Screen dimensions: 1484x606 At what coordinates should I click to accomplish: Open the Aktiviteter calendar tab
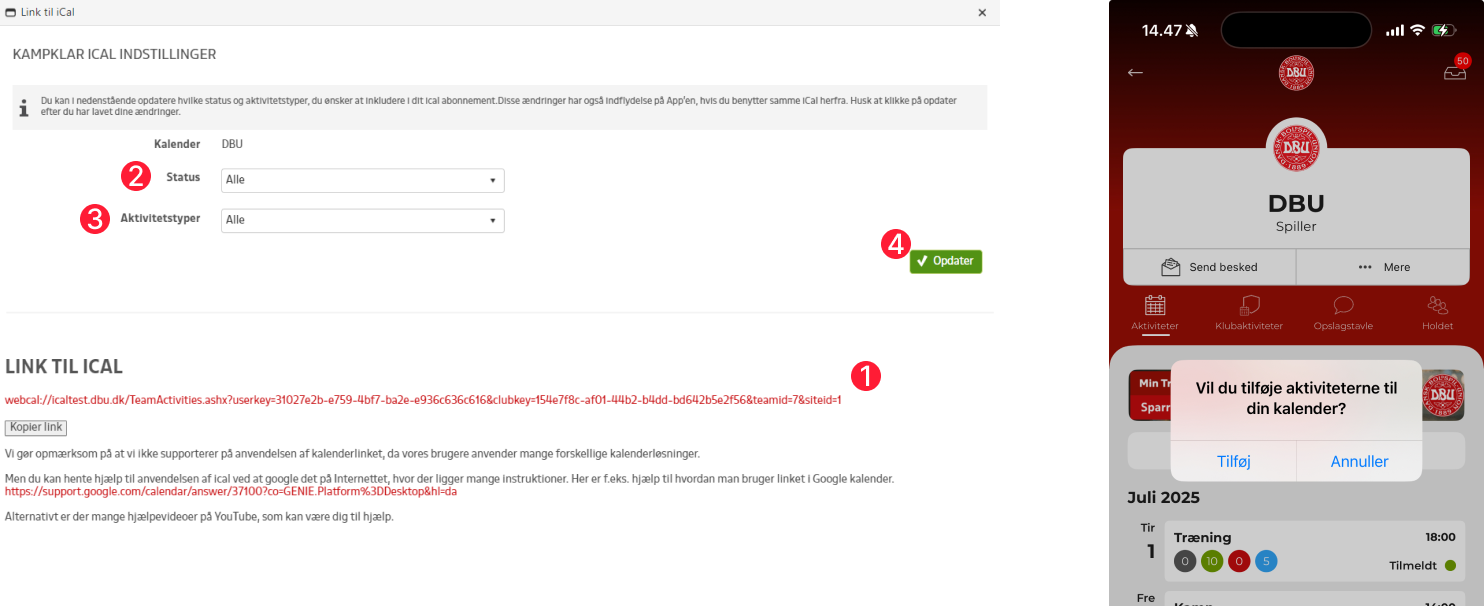(1155, 313)
